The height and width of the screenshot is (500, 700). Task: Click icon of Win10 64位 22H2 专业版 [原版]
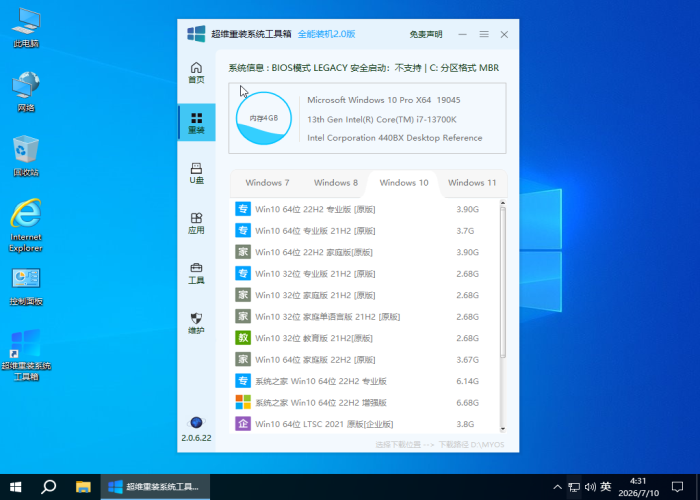pos(243,209)
